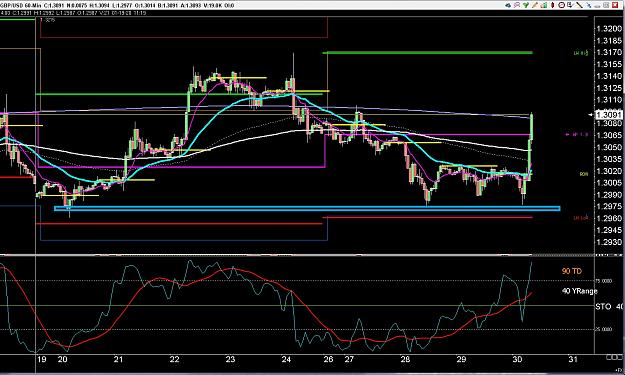Click the red horizontal line near 1.2960
Screen dimensions: 625x375
point(427,217)
